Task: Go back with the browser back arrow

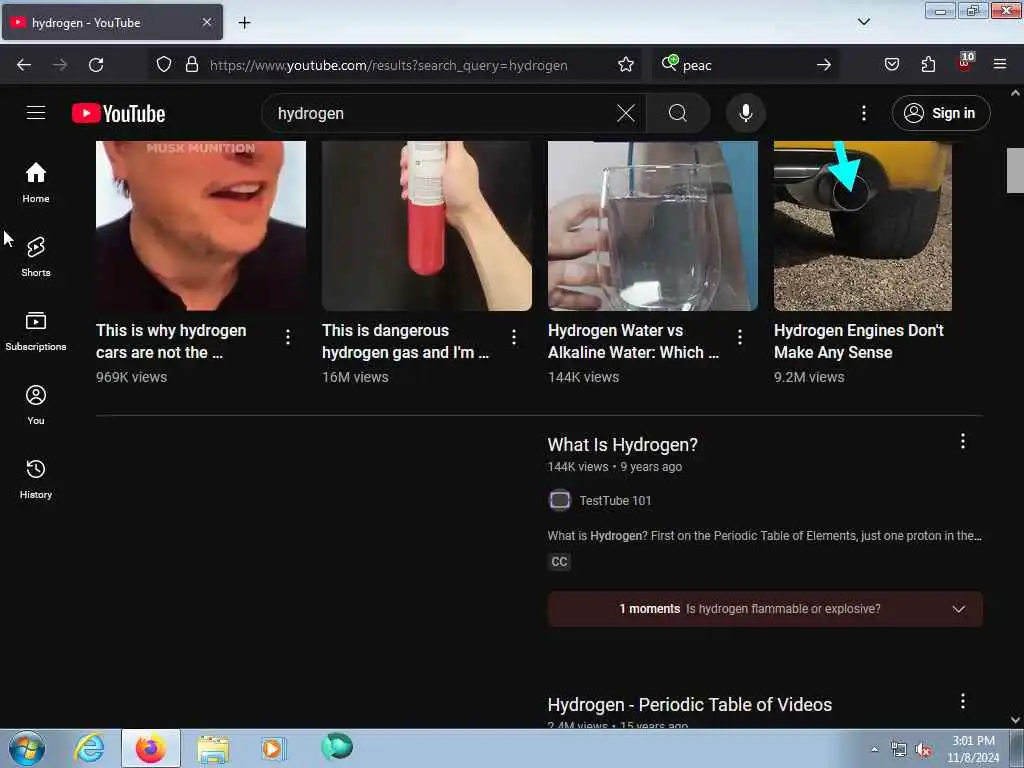Action: coord(24,65)
